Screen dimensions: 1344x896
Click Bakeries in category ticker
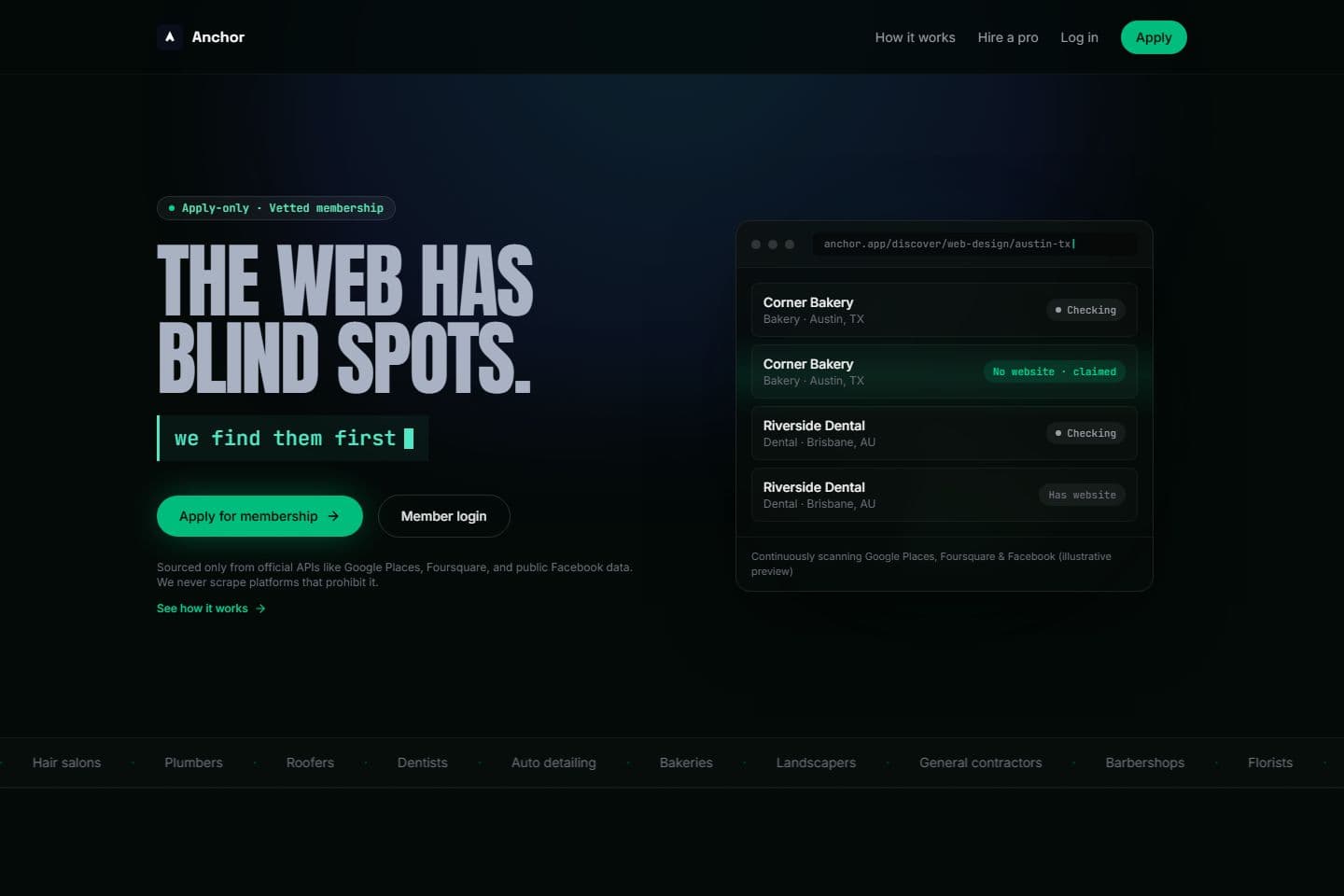click(686, 763)
